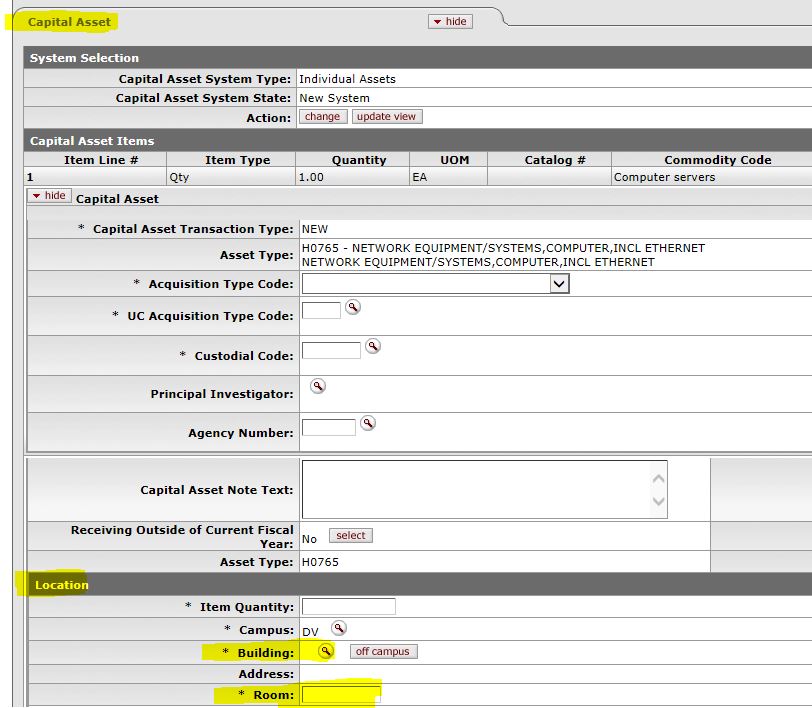Click the Campus lookup magnifier

coord(339,628)
